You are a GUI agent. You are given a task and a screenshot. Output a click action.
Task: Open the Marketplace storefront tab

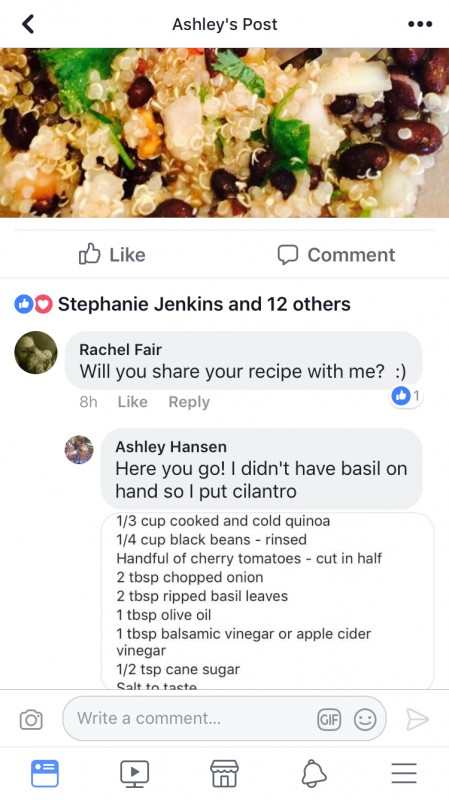(224, 773)
